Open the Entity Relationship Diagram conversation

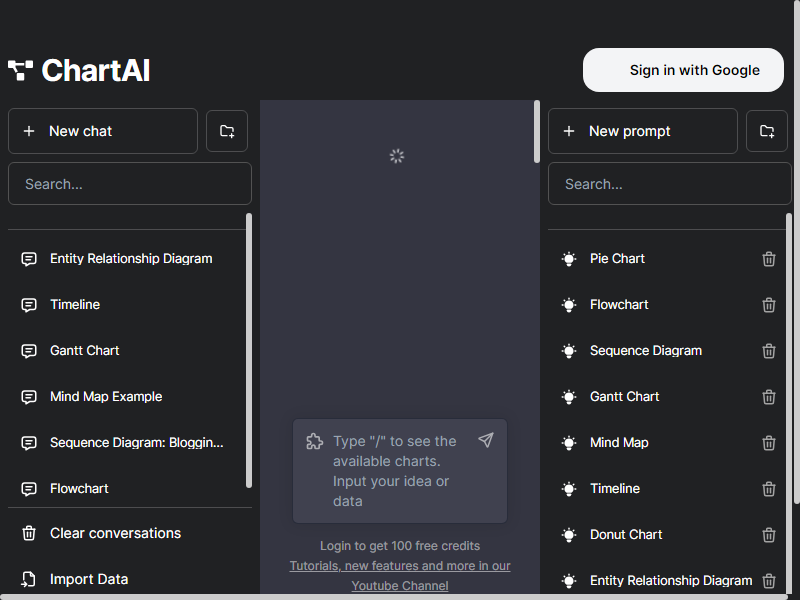pyautogui.click(x=126, y=259)
